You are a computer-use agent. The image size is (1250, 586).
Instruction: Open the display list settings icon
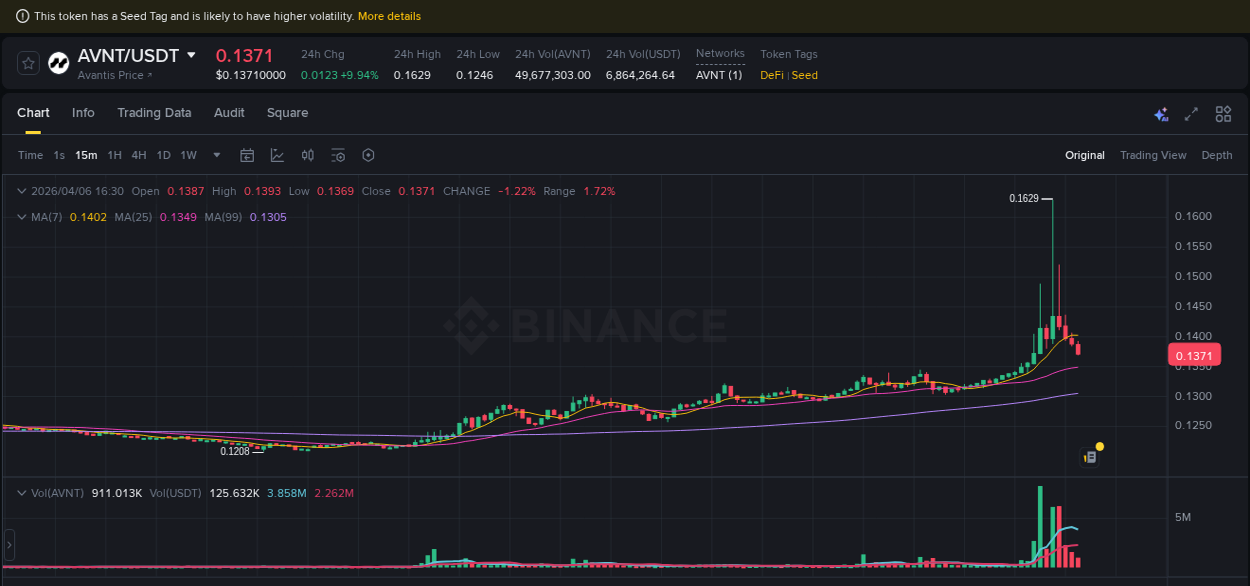click(x=338, y=155)
